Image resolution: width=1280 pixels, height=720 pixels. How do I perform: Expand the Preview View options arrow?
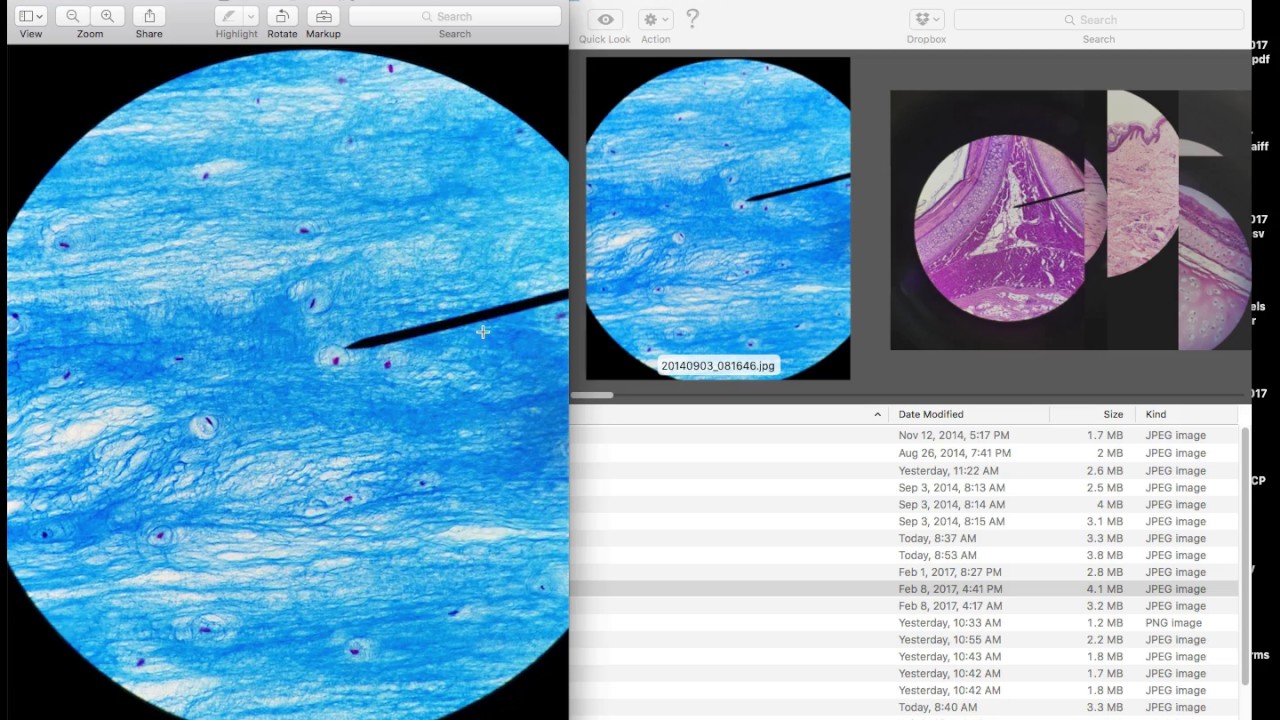39,17
